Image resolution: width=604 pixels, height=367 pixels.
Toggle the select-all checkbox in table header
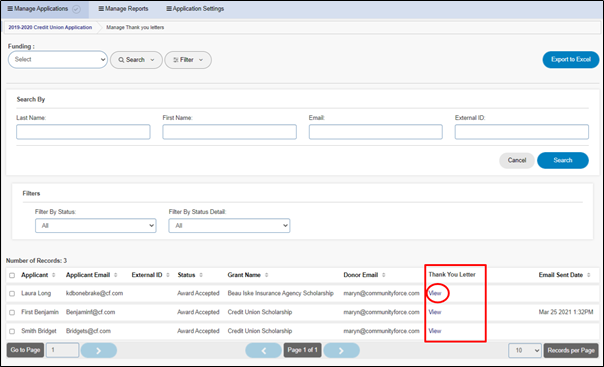coord(12,275)
